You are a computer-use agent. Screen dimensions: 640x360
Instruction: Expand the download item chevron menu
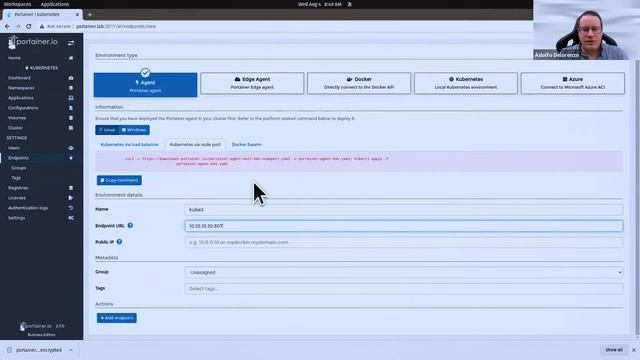point(71,350)
